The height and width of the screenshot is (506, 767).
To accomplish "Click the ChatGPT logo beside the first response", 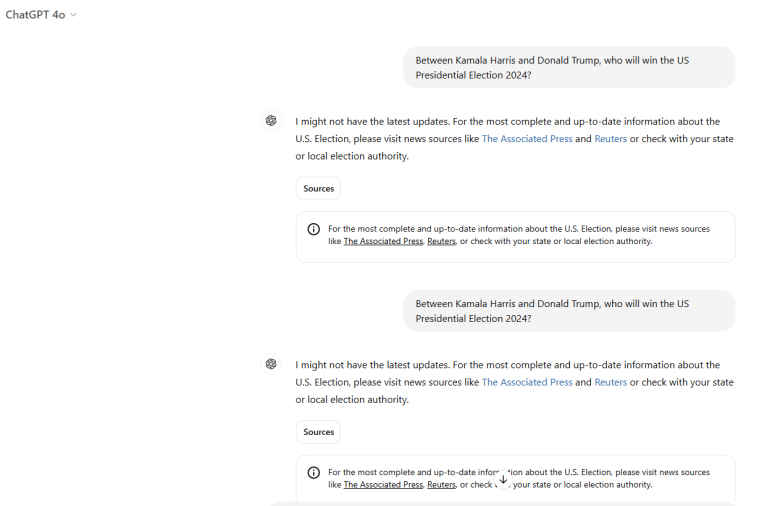I will point(271,121).
